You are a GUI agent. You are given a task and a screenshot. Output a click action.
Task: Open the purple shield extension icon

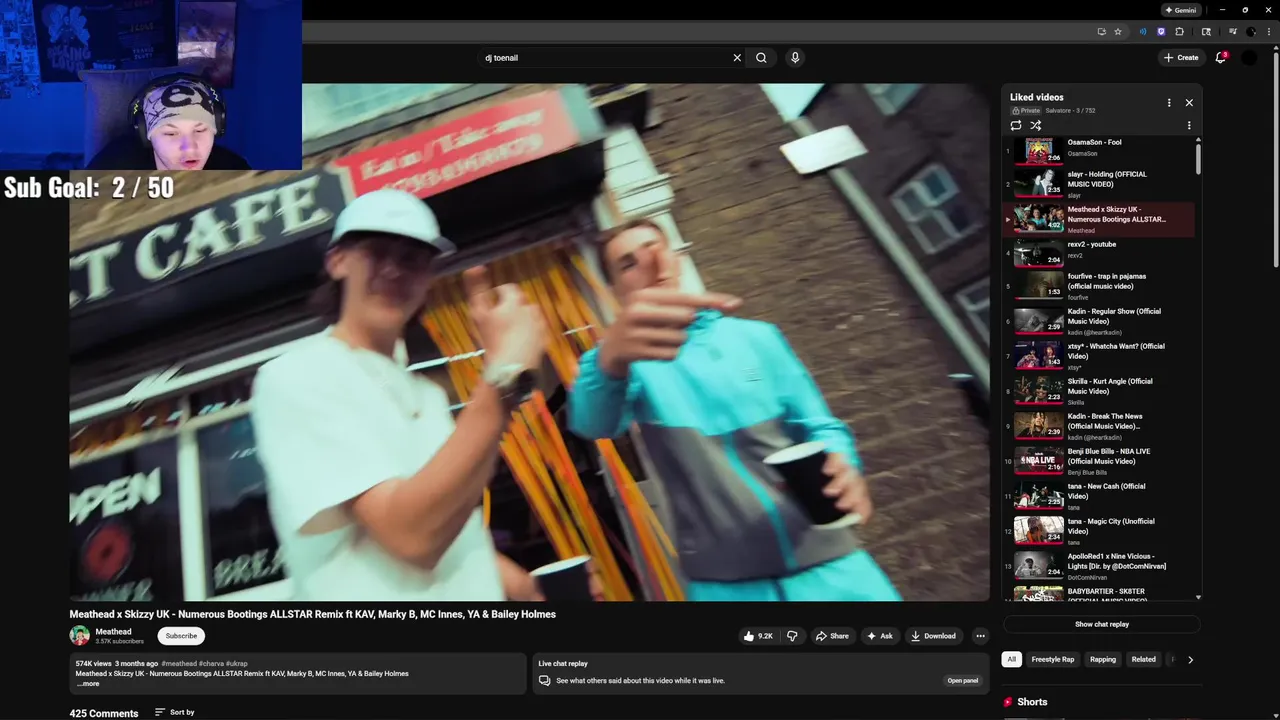pyautogui.click(x=1161, y=31)
